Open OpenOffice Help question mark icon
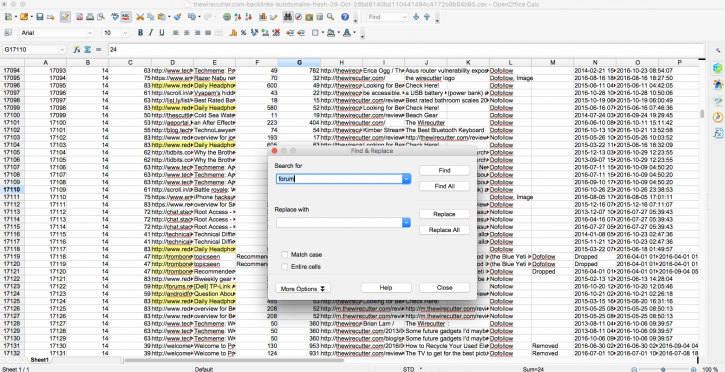 coord(345,17)
